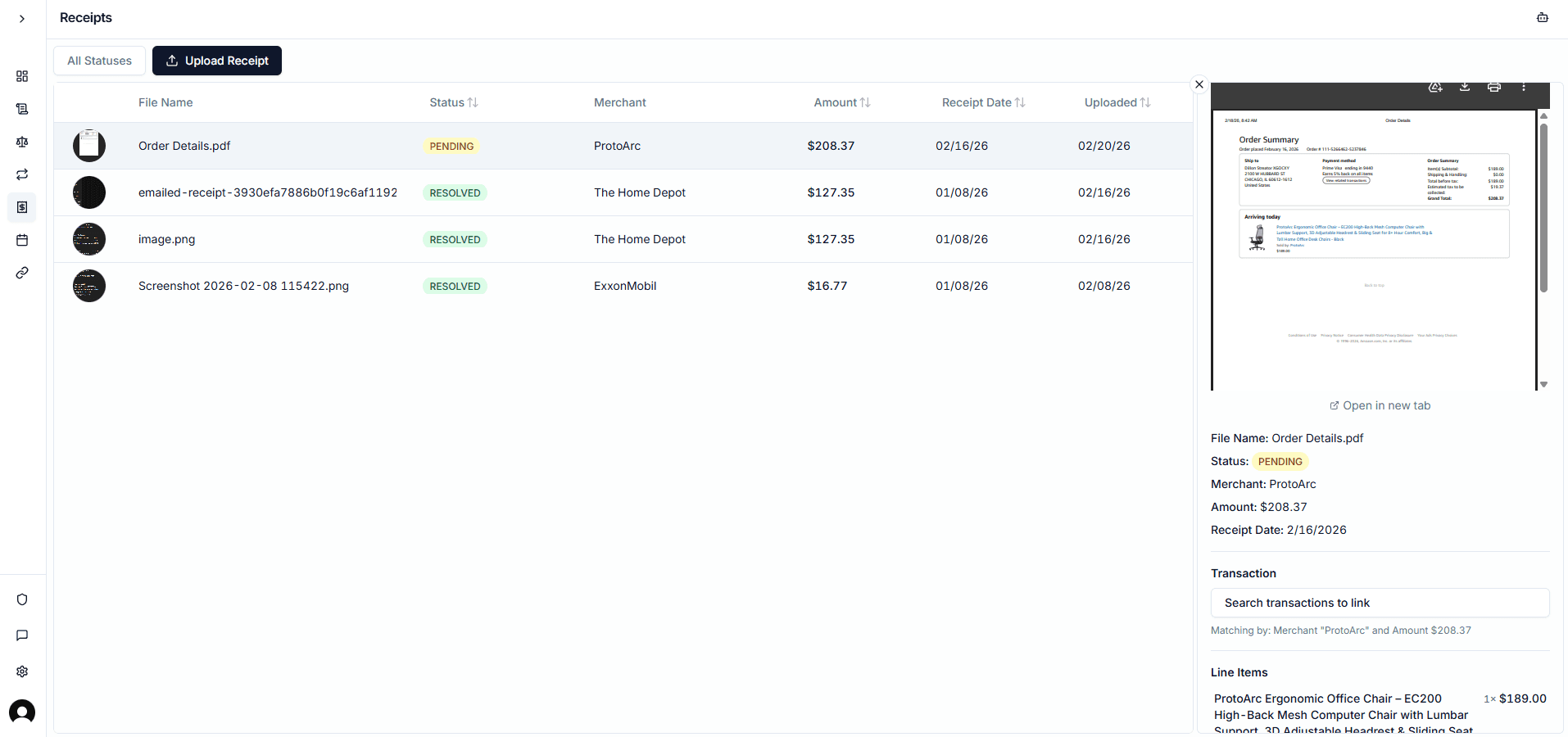Download the receipt from the preview toolbar
This screenshot has width=1568, height=737.
[1465, 87]
